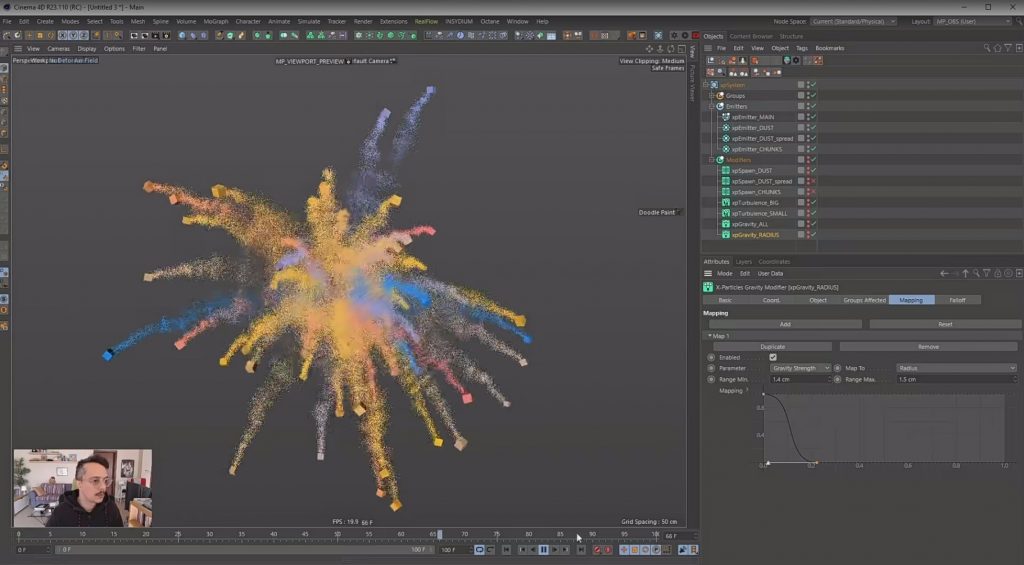Viewport: 1024px width, 565px height.
Task: Open Object Manager Bookmarks menu
Action: tap(829, 48)
